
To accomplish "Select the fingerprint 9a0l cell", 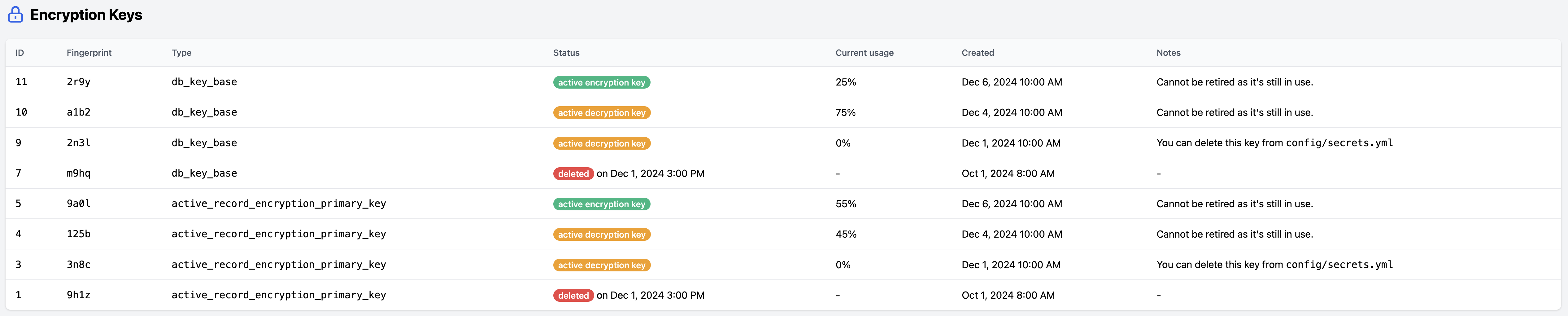I will pos(79,204).
